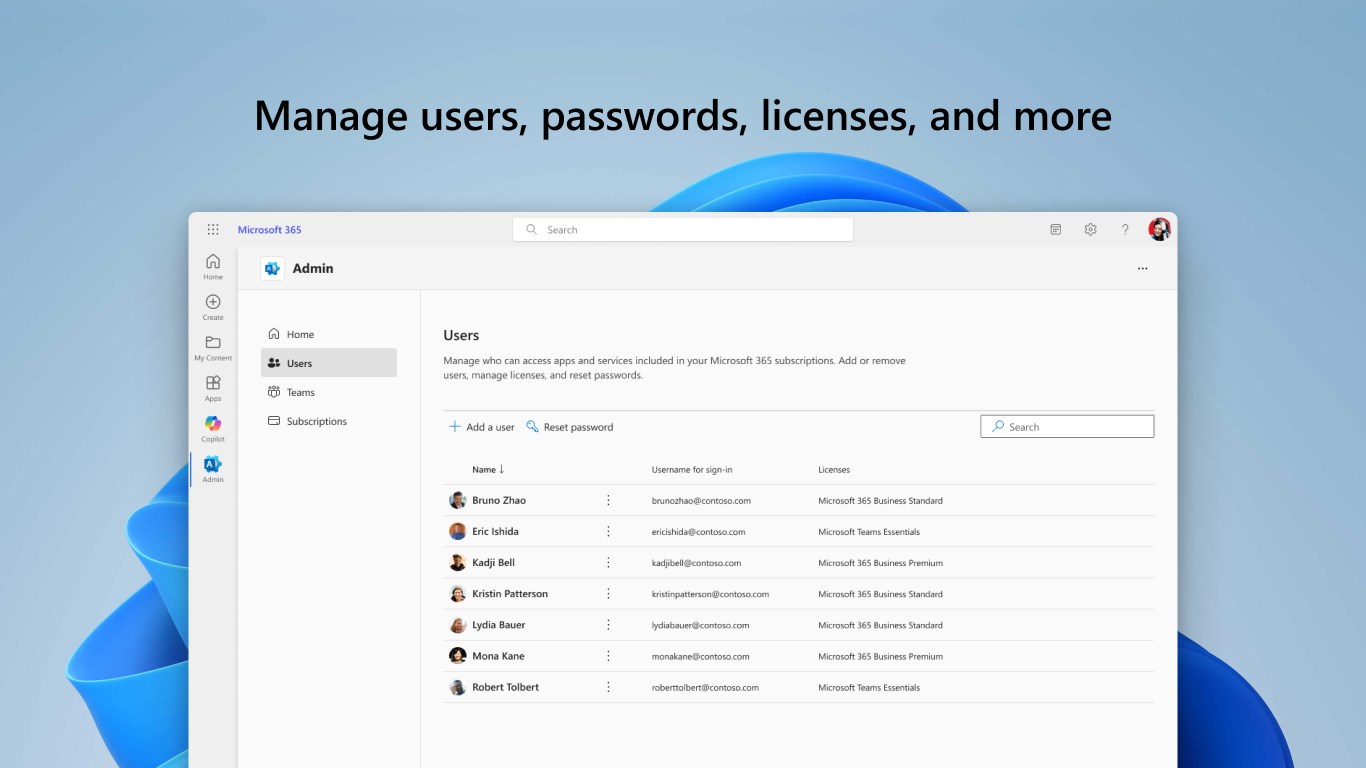Click the top Microsoft 365 search box
Viewport: 1366px width, 768px height.
coord(683,230)
